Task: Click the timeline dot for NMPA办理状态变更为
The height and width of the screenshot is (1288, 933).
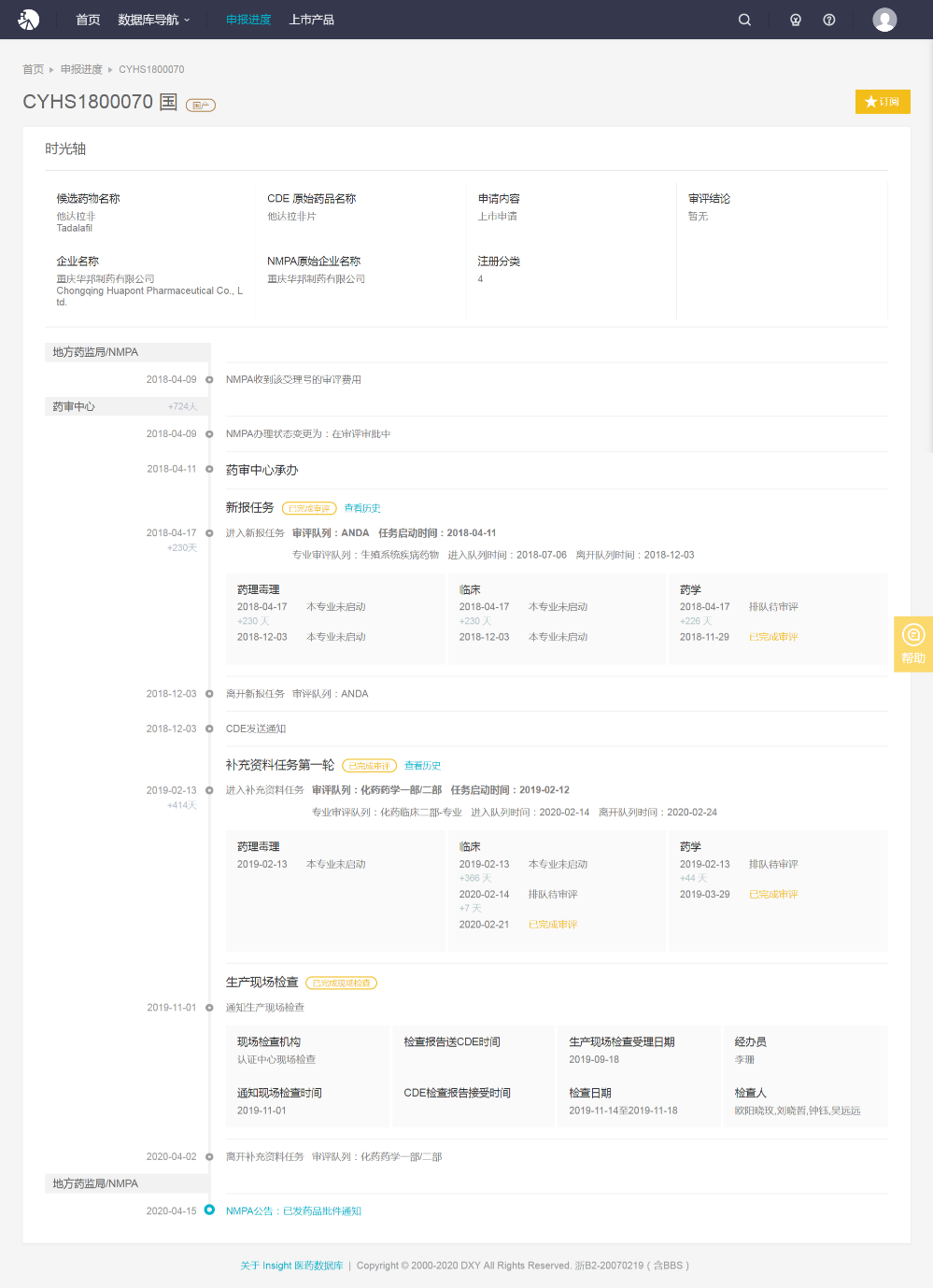Action: click(209, 433)
